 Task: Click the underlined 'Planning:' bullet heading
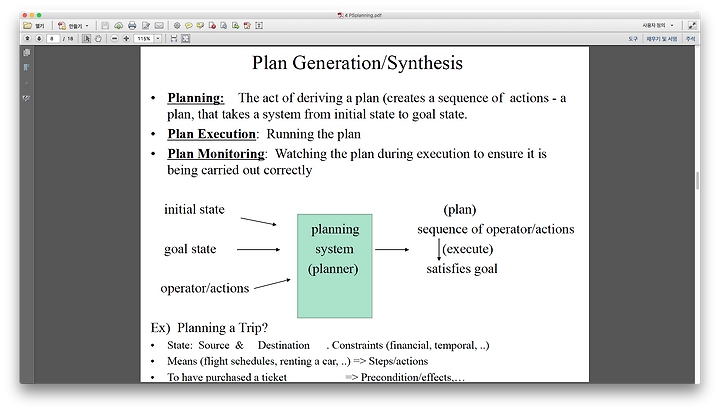click(196, 98)
